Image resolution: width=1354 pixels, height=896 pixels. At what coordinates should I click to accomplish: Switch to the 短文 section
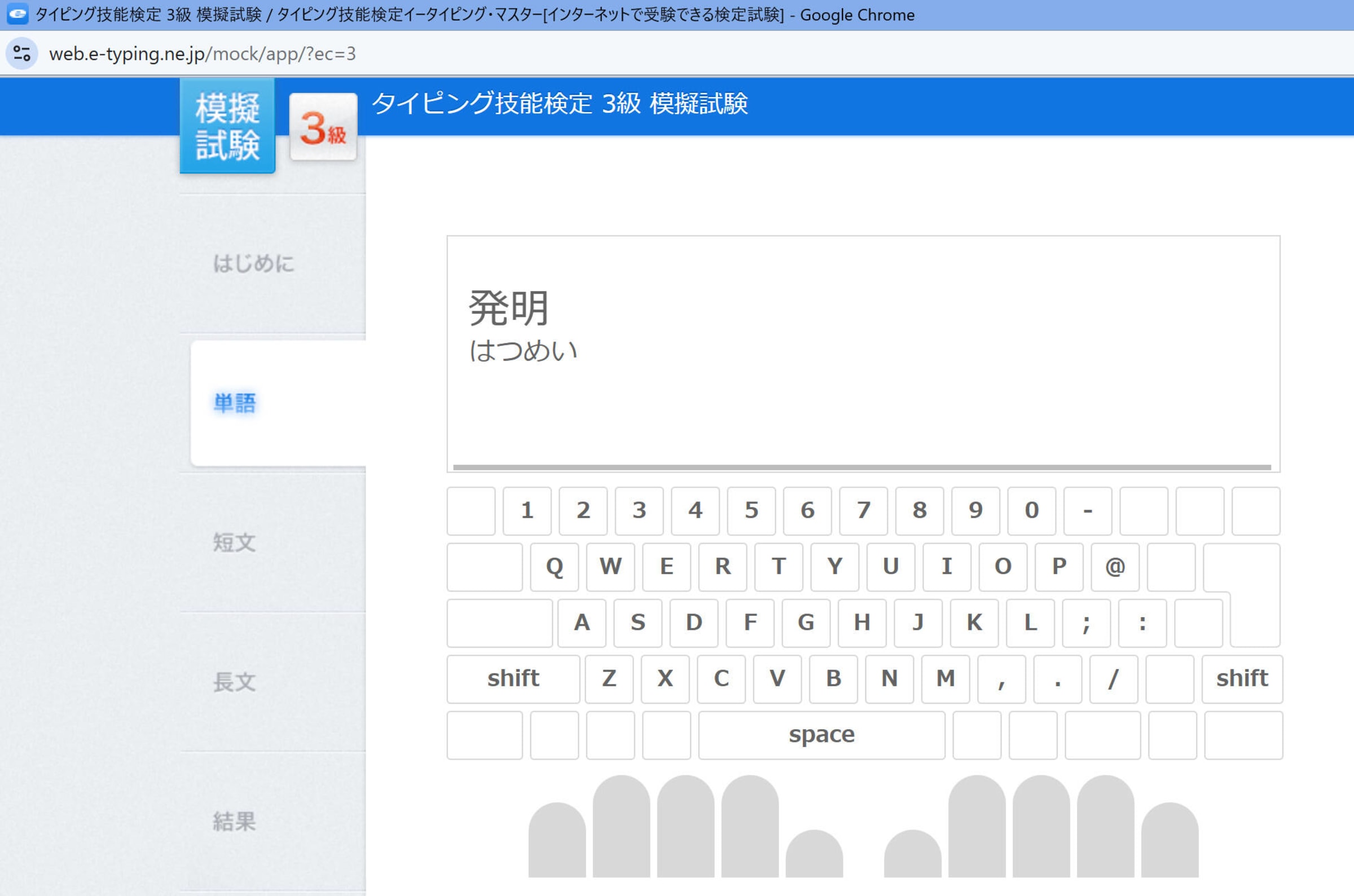tap(234, 542)
